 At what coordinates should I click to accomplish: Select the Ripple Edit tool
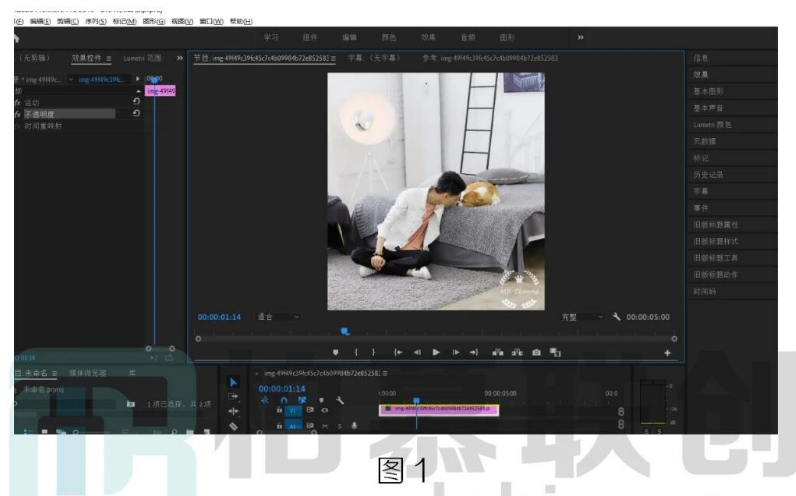(x=233, y=411)
